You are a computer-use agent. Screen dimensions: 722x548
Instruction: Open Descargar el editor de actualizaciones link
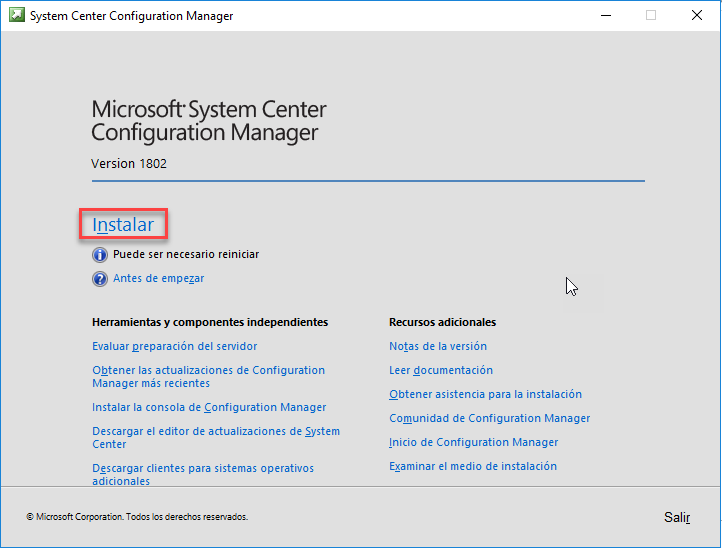click(x=216, y=437)
